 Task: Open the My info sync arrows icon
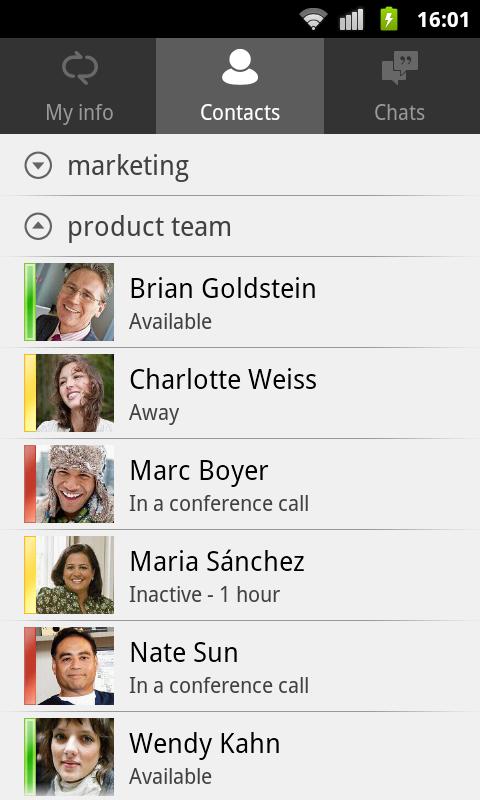coord(80,68)
